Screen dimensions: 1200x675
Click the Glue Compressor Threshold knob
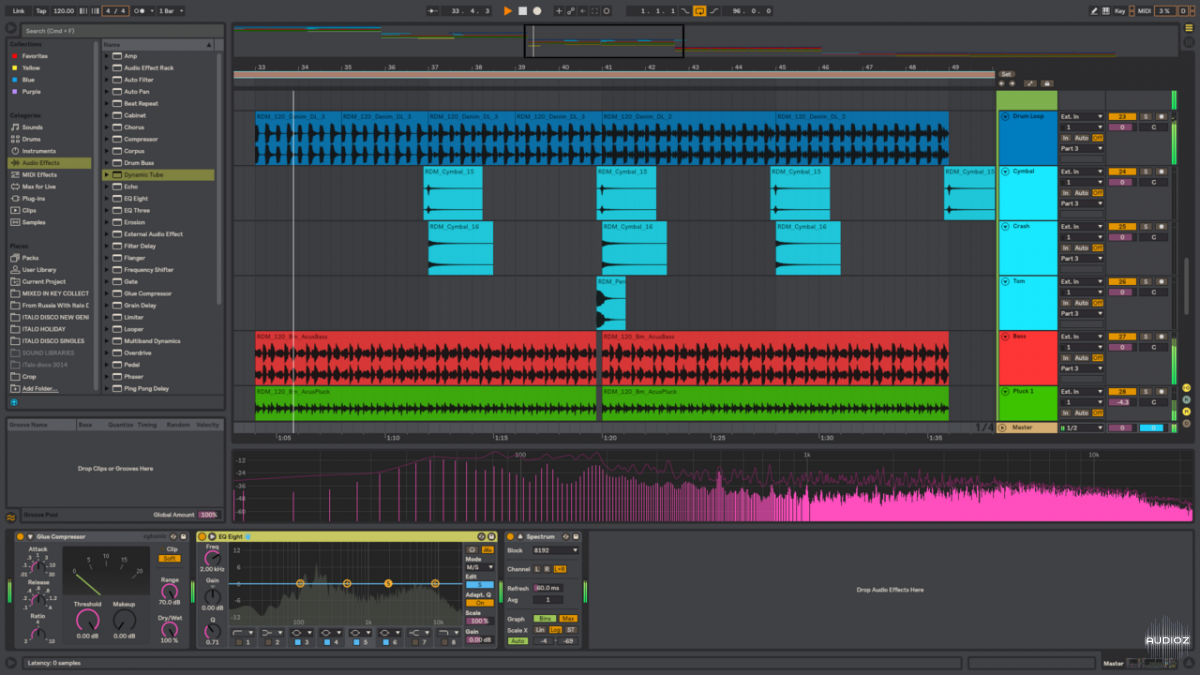tap(87, 620)
